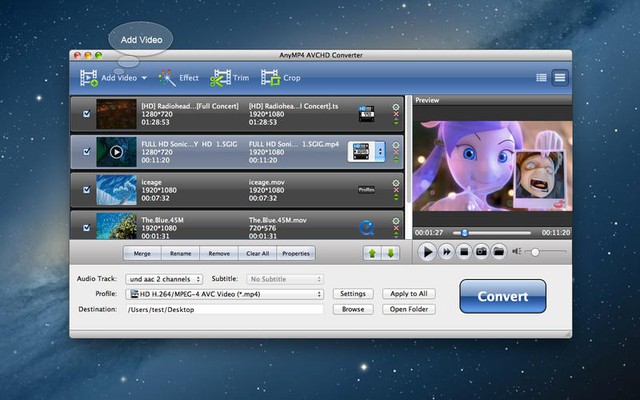Open the Crop tool
Viewport: 640px width, 400px height.
(x=280, y=77)
